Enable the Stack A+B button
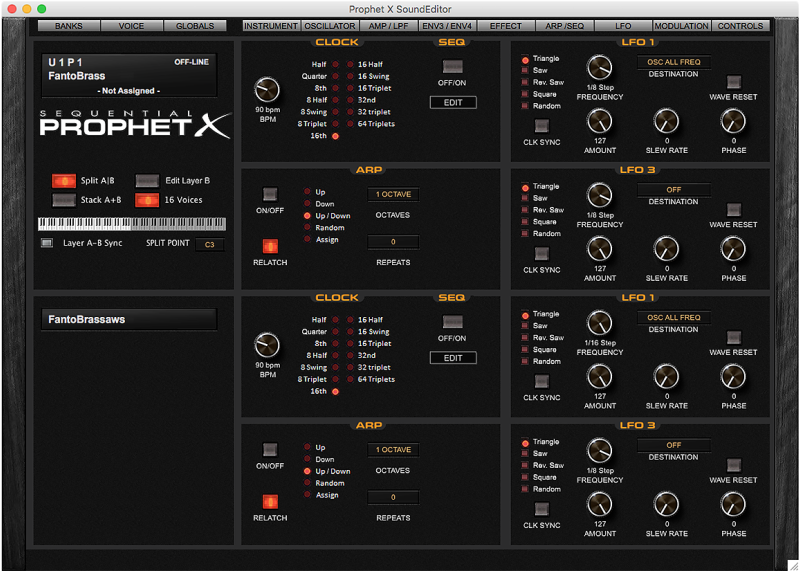 [63, 200]
